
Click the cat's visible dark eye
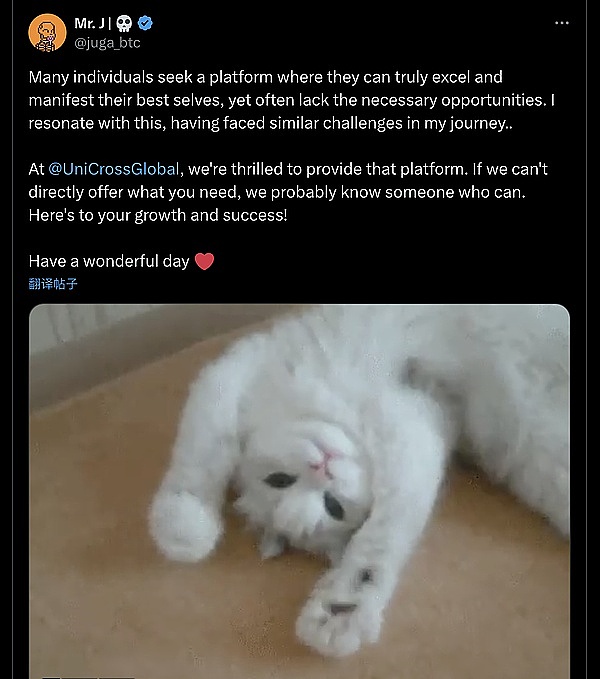[x=281, y=480]
